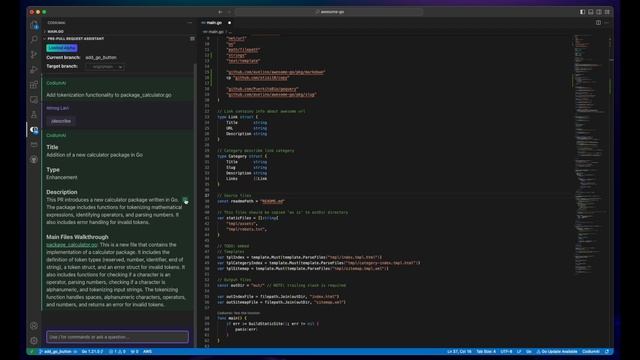Click the sidebar panel more actions ellipsis
Screen dimensions: 640x360
[x=189, y=23]
